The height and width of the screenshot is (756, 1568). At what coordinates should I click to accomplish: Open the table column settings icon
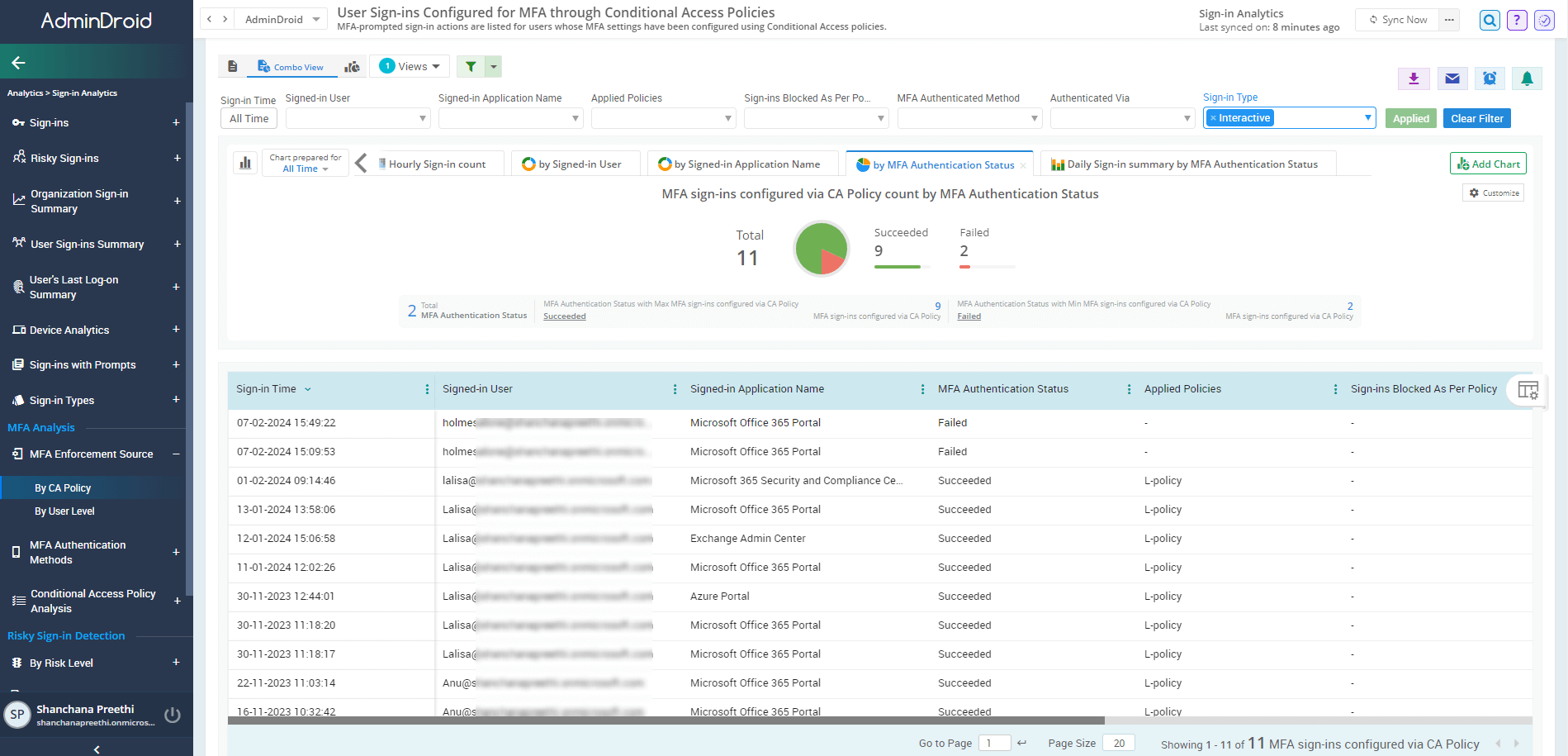click(1528, 390)
